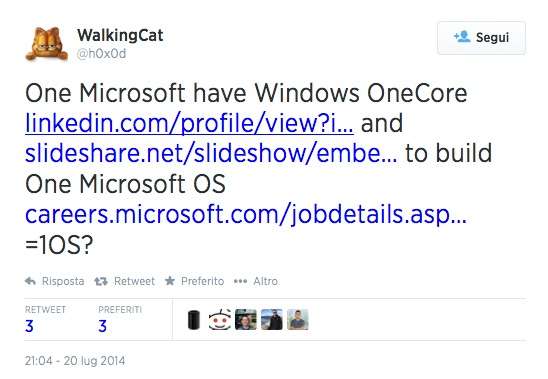The width and height of the screenshot is (548, 379).
Task: Click the Retweet action label
Action: (x=134, y=281)
